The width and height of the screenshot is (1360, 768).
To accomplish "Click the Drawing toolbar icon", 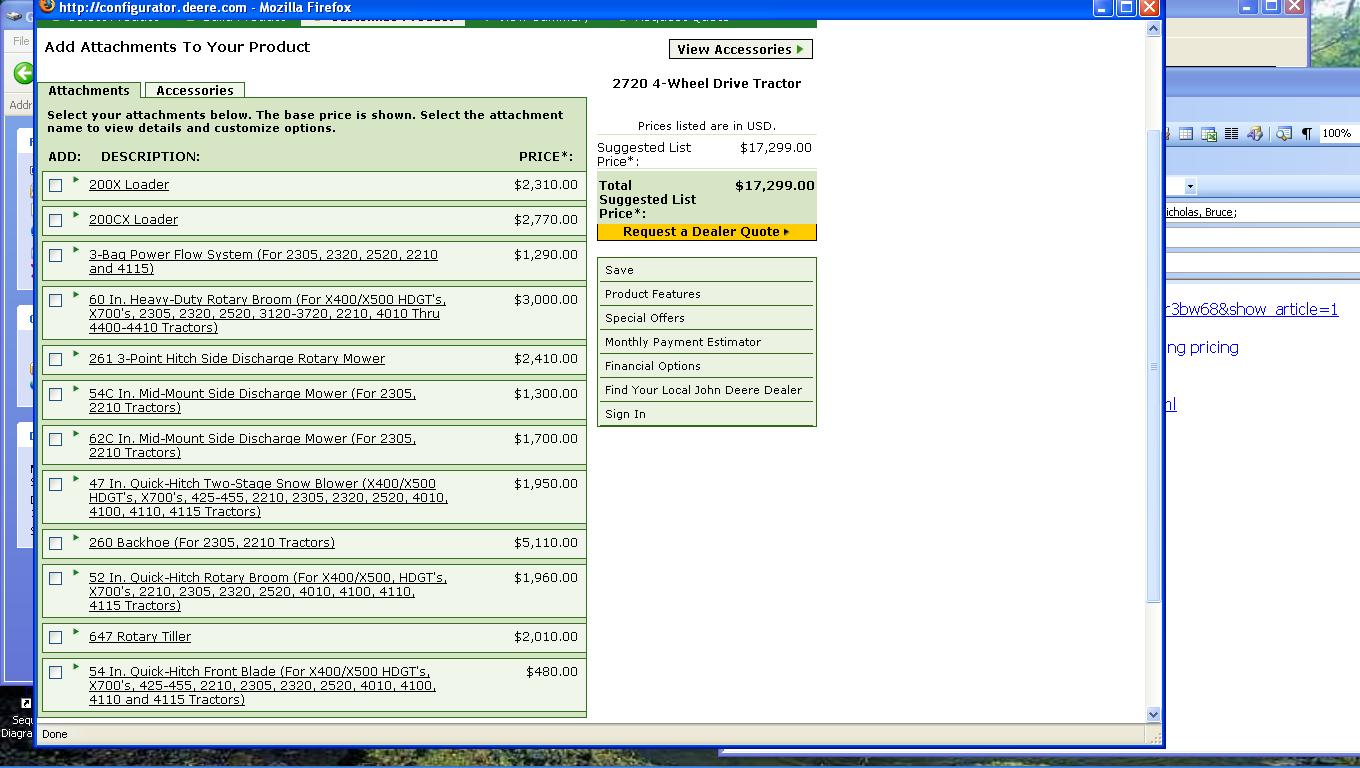I will 1255,134.
